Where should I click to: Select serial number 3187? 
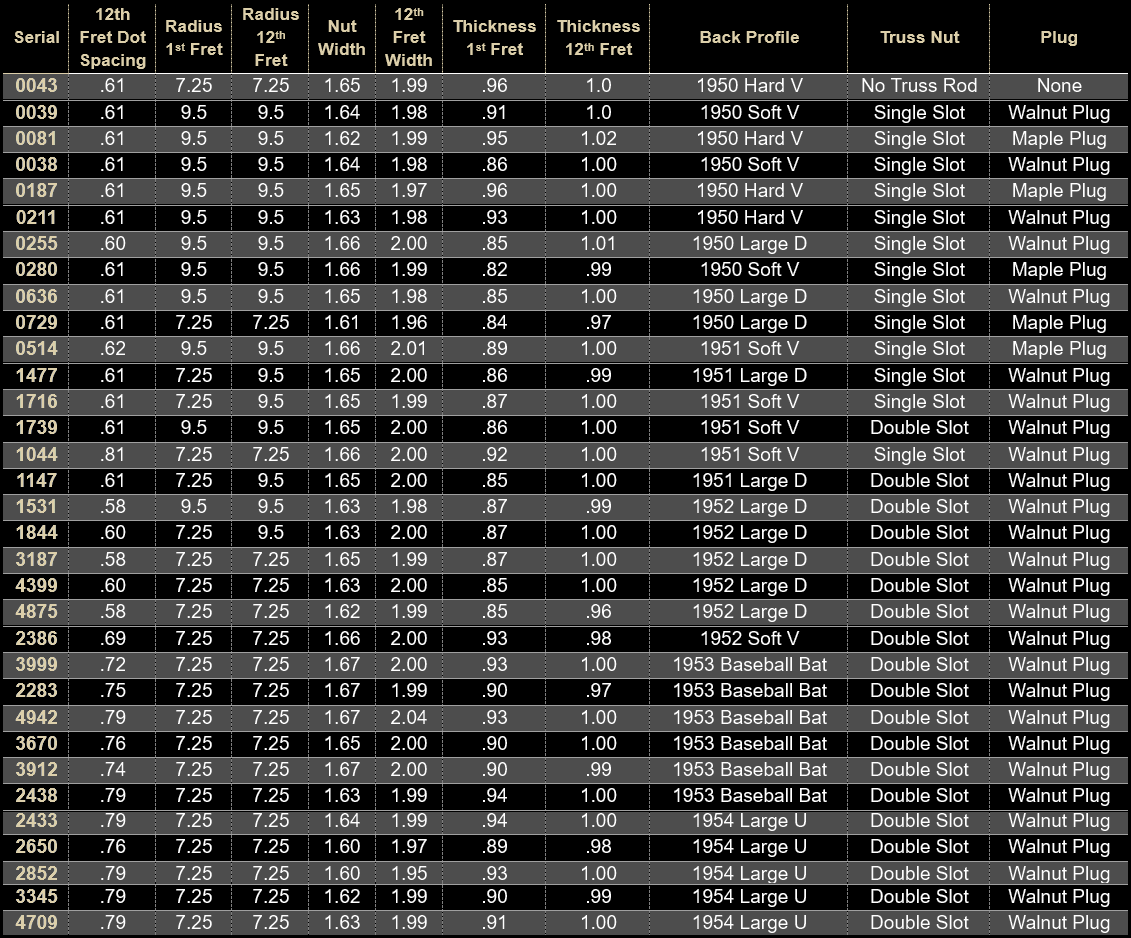coord(37,559)
